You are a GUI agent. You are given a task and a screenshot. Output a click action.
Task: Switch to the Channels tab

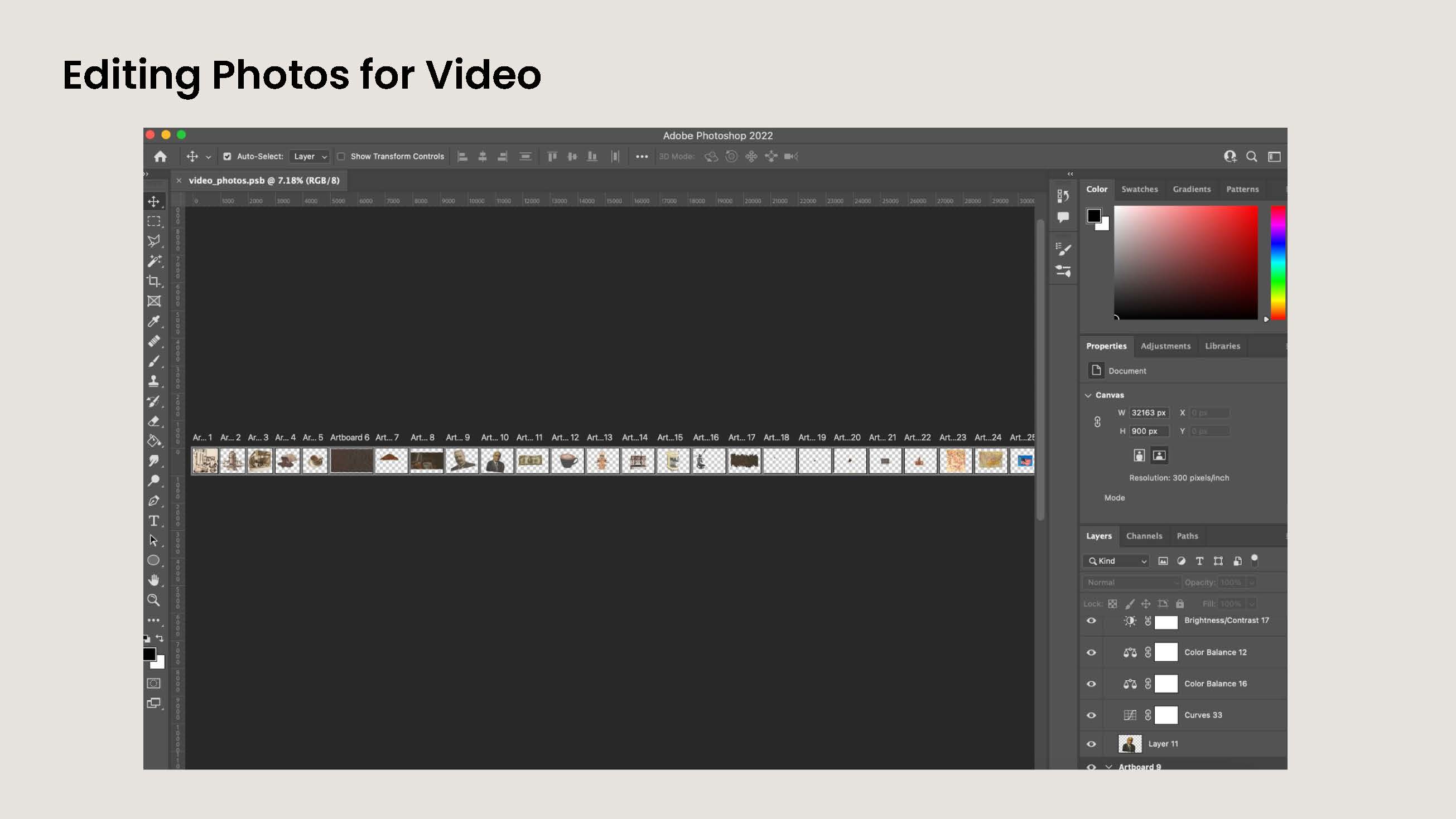point(1144,536)
